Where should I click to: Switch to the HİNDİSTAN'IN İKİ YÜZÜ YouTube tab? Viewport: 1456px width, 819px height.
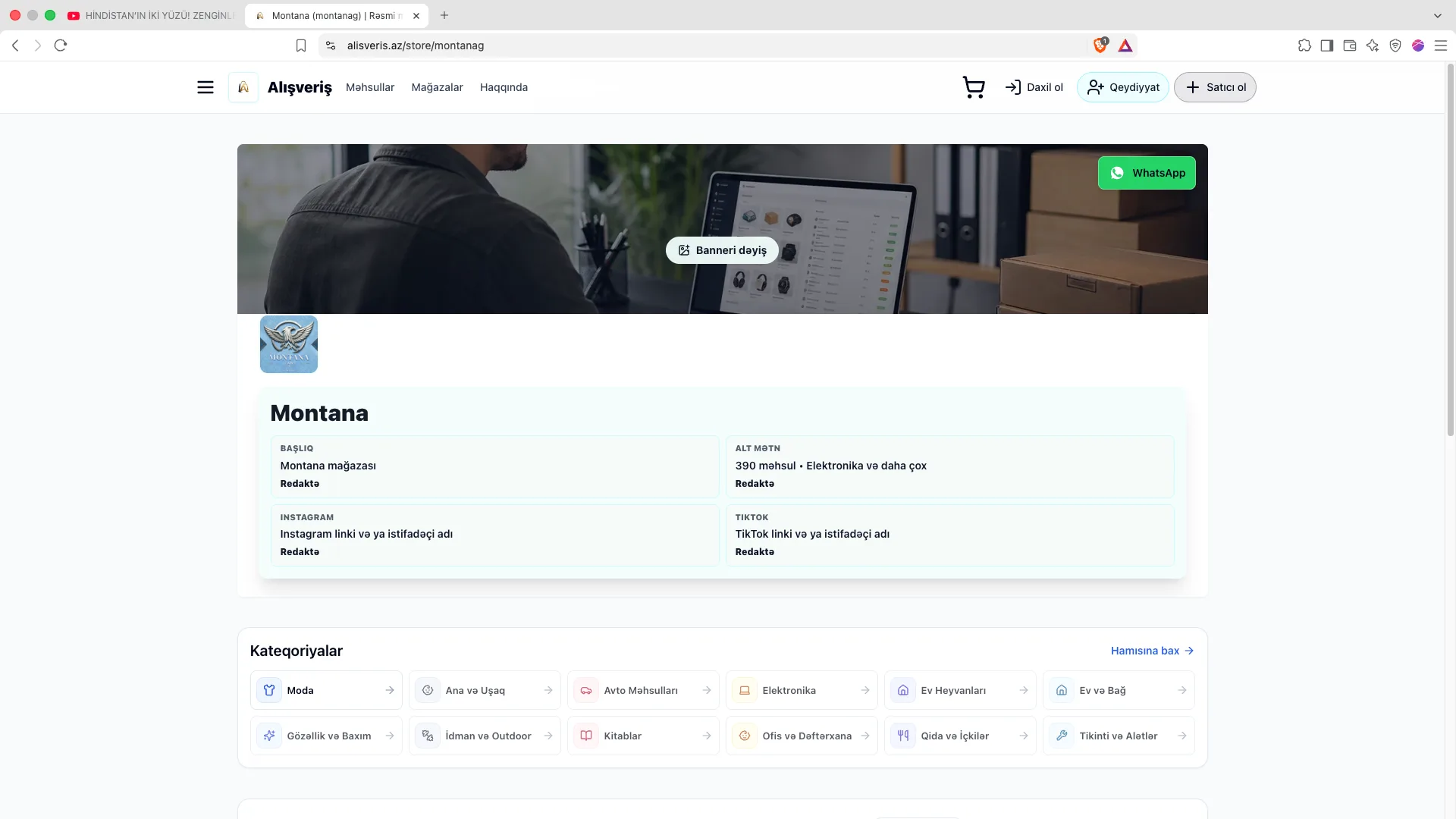[x=152, y=15]
